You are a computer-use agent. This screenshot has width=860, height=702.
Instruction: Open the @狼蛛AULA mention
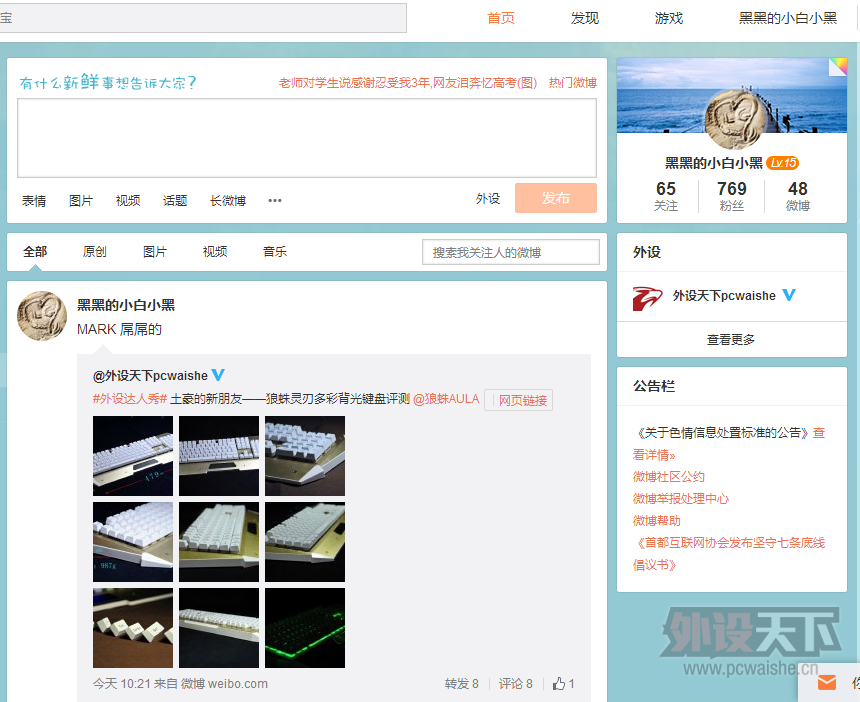pyautogui.click(x=446, y=399)
